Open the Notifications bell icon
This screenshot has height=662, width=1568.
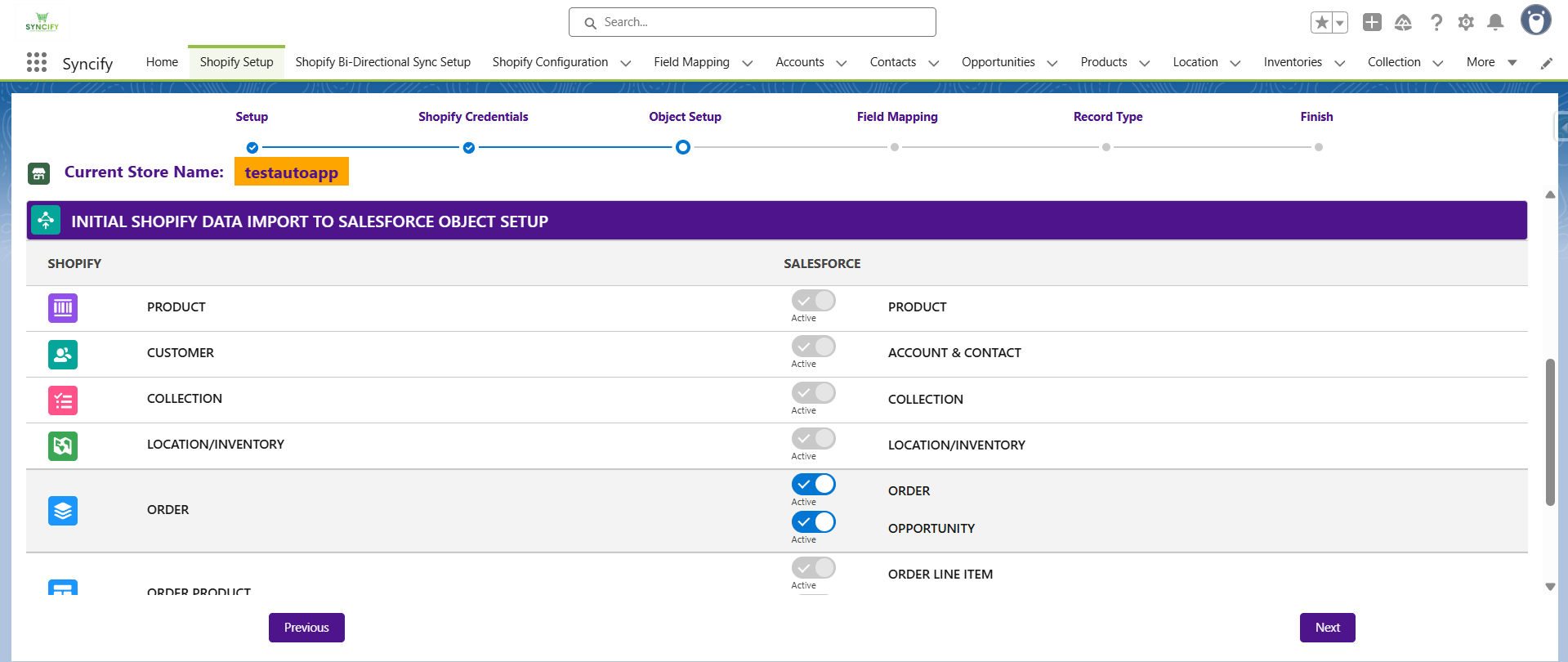pos(1495,22)
